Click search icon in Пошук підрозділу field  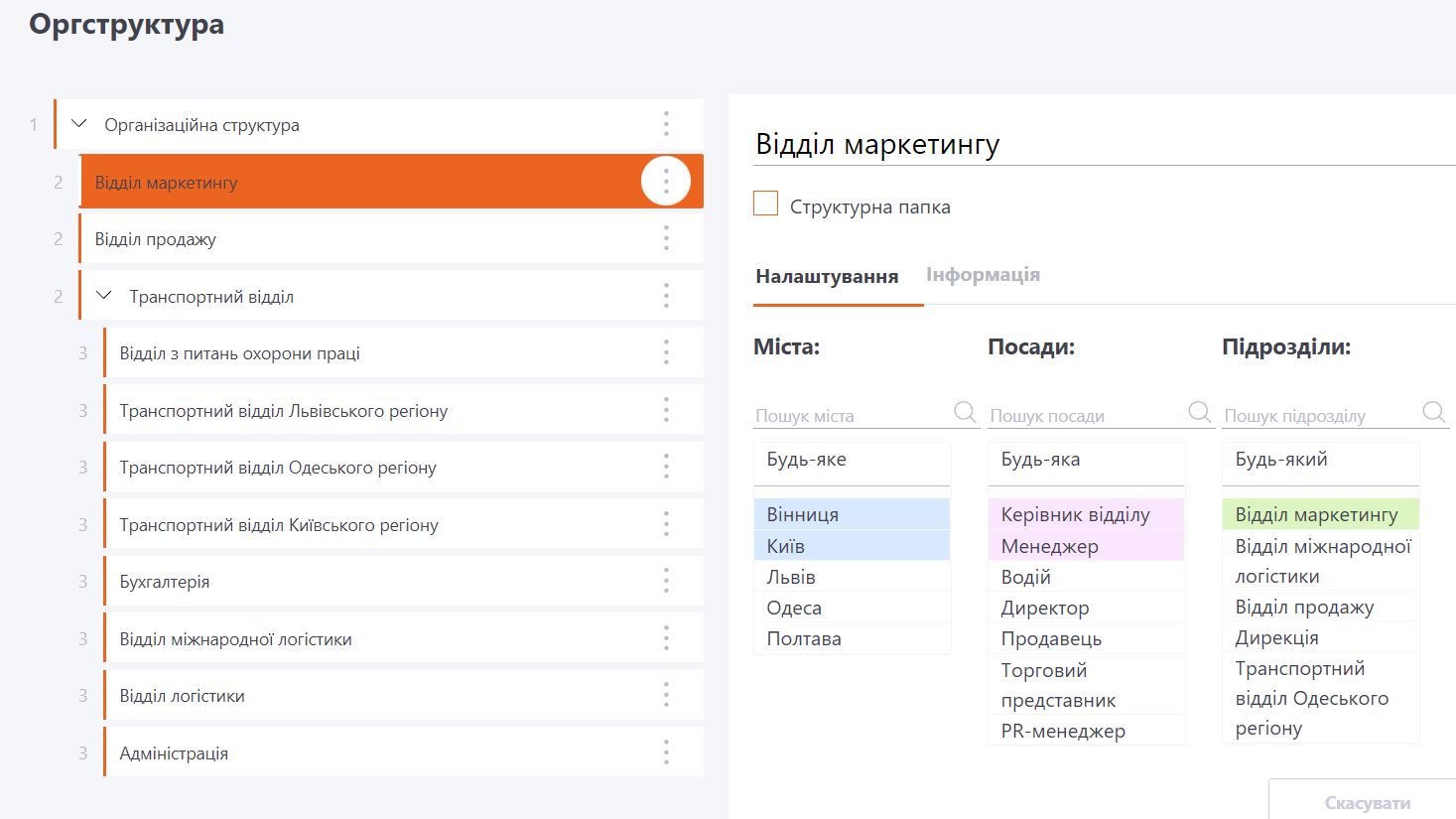[x=1433, y=412]
